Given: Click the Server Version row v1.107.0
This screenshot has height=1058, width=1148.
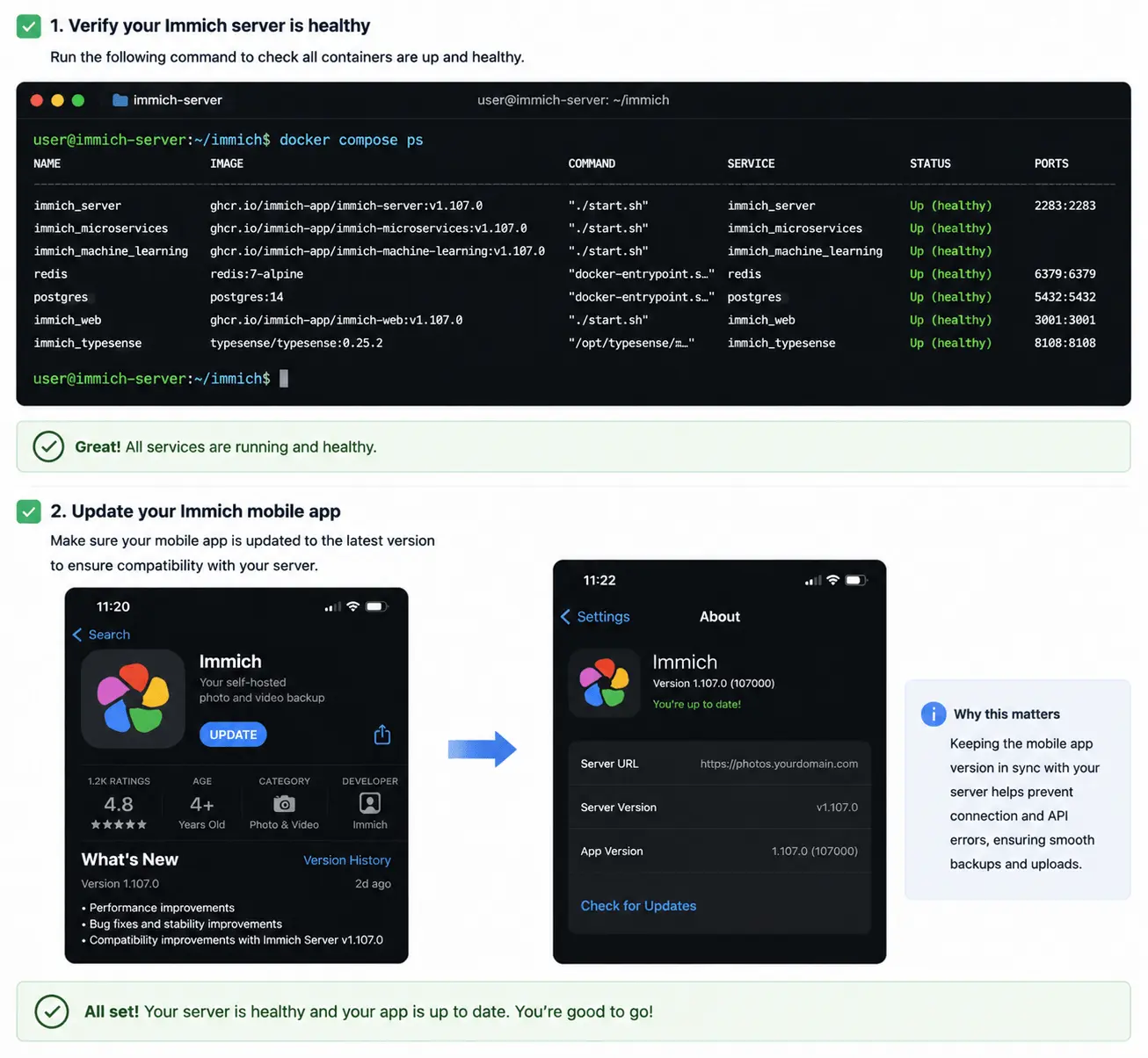Looking at the screenshot, I should pyautogui.click(x=720, y=808).
